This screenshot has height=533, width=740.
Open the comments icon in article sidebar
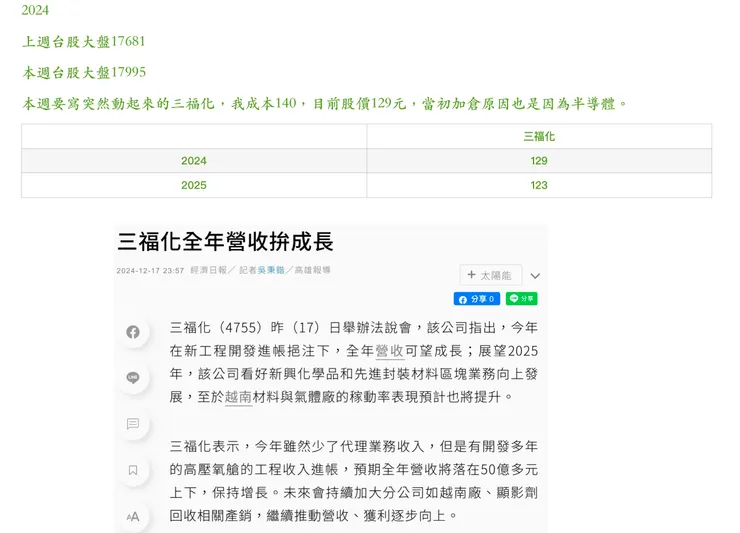pos(133,423)
